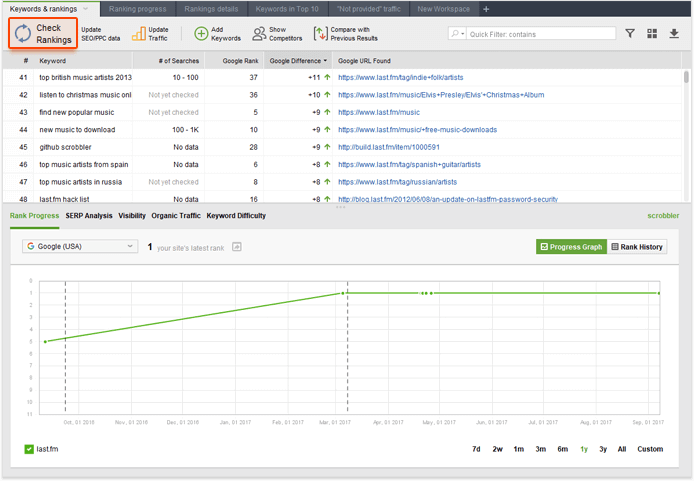Select keyword 'top music artists in russia'
This screenshot has height=481, width=694.
[x=81, y=182]
